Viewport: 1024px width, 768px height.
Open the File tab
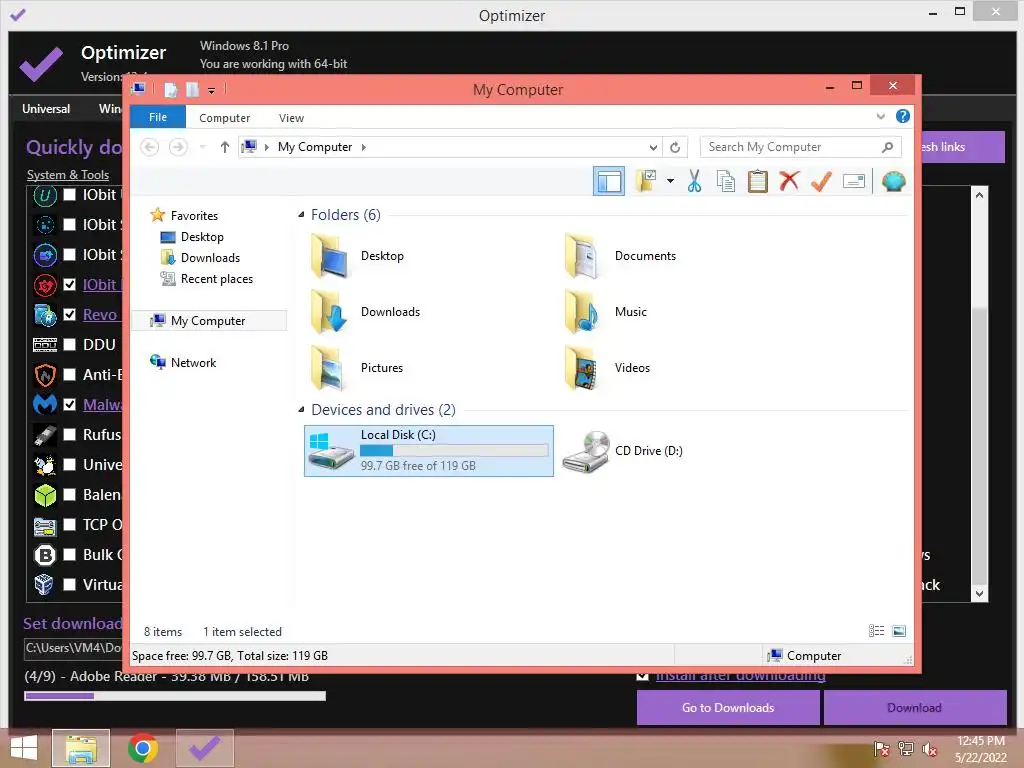(158, 117)
